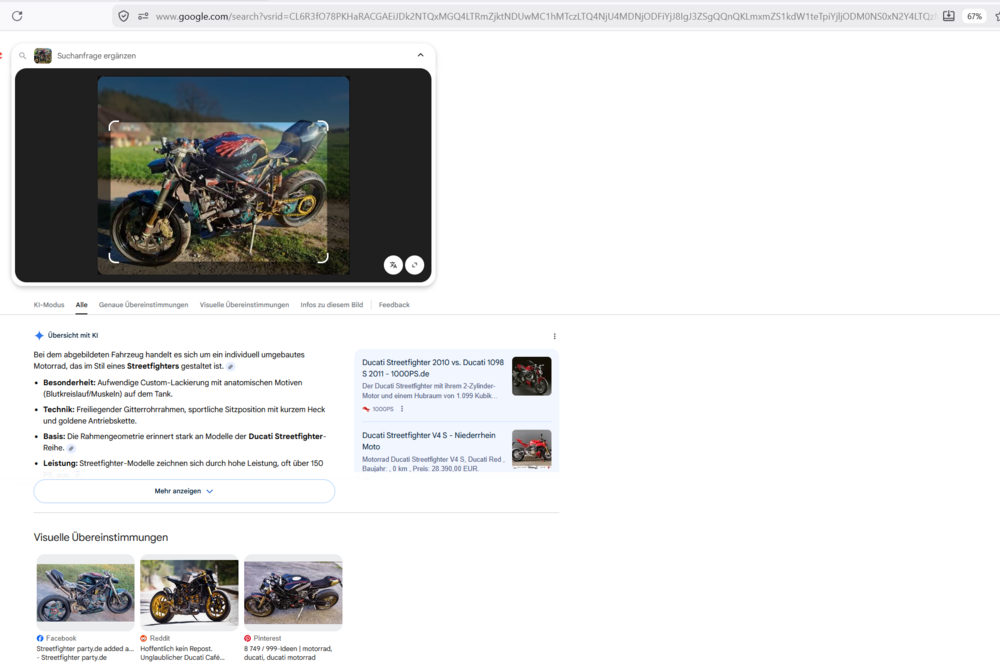The height and width of the screenshot is (666, 1000).
Task: Click the thumbnail of the 1000PS.de result
Action: [532, 376]
